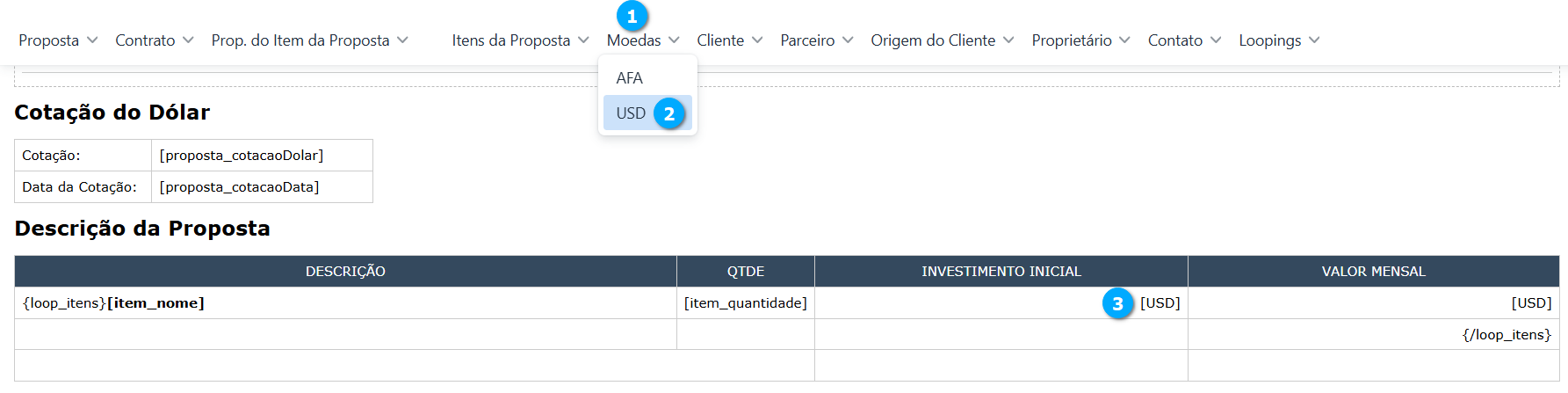Expand the Parceiro menu
Viewport: 1568px width, 393px height.
[816, 40]
